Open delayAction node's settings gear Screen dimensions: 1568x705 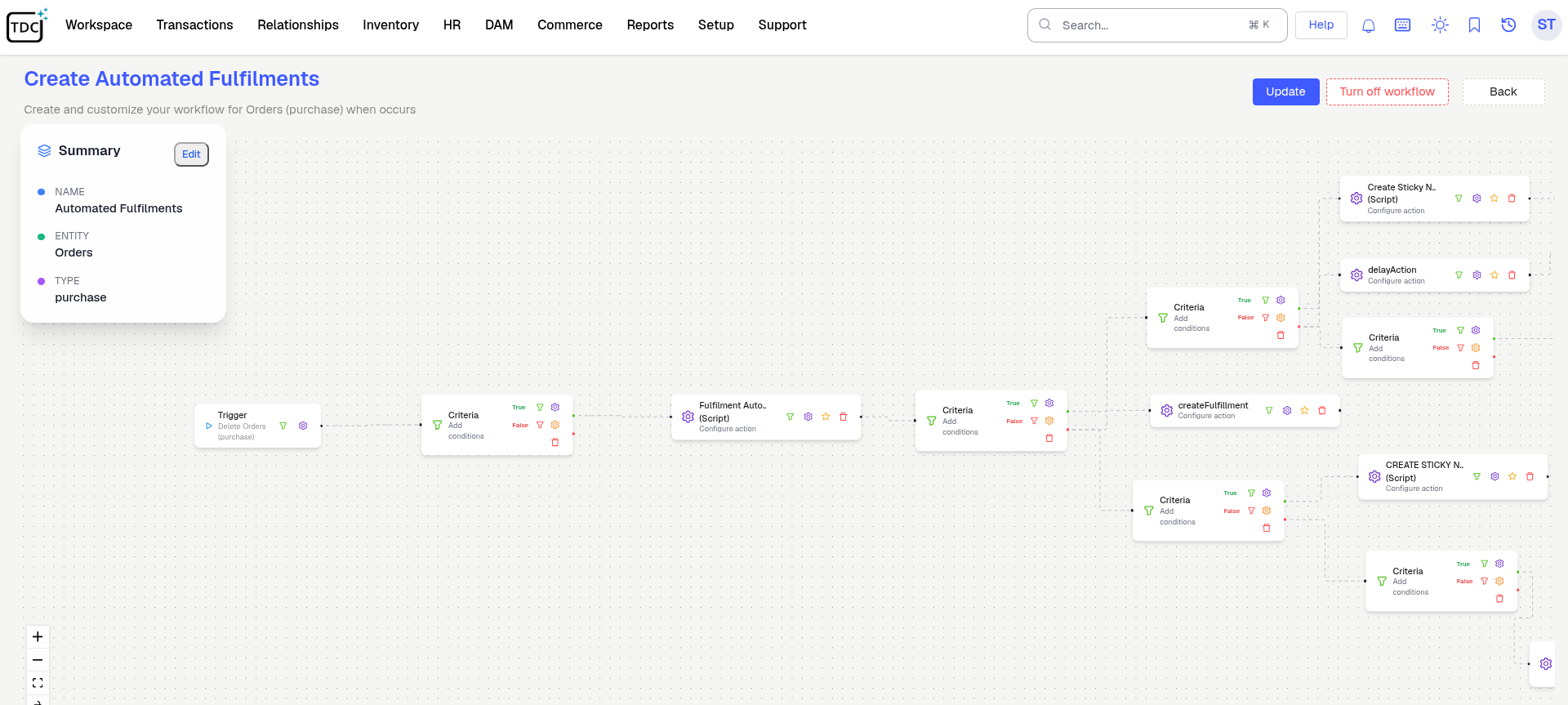pyautogui.click(x=1477, y=275)
